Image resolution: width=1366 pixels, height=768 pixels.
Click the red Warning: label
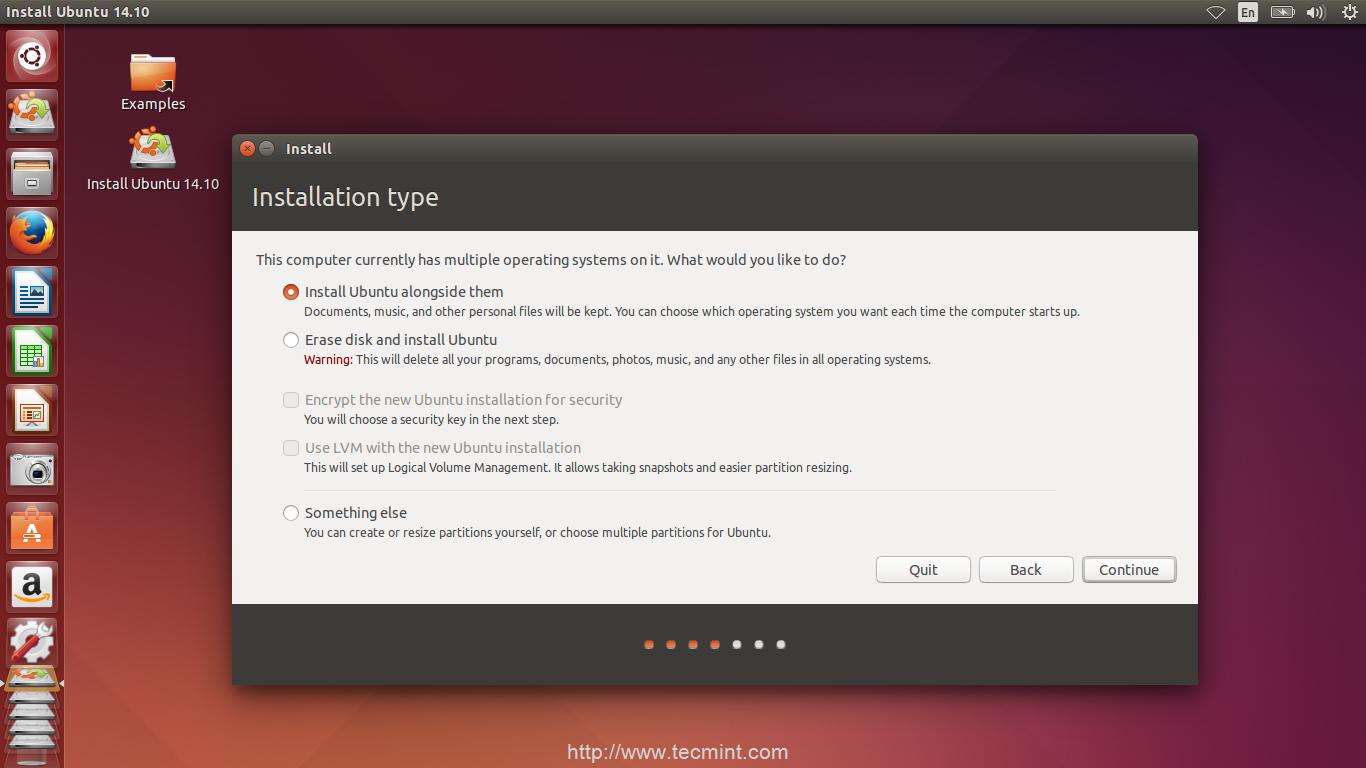click(328, 360)
